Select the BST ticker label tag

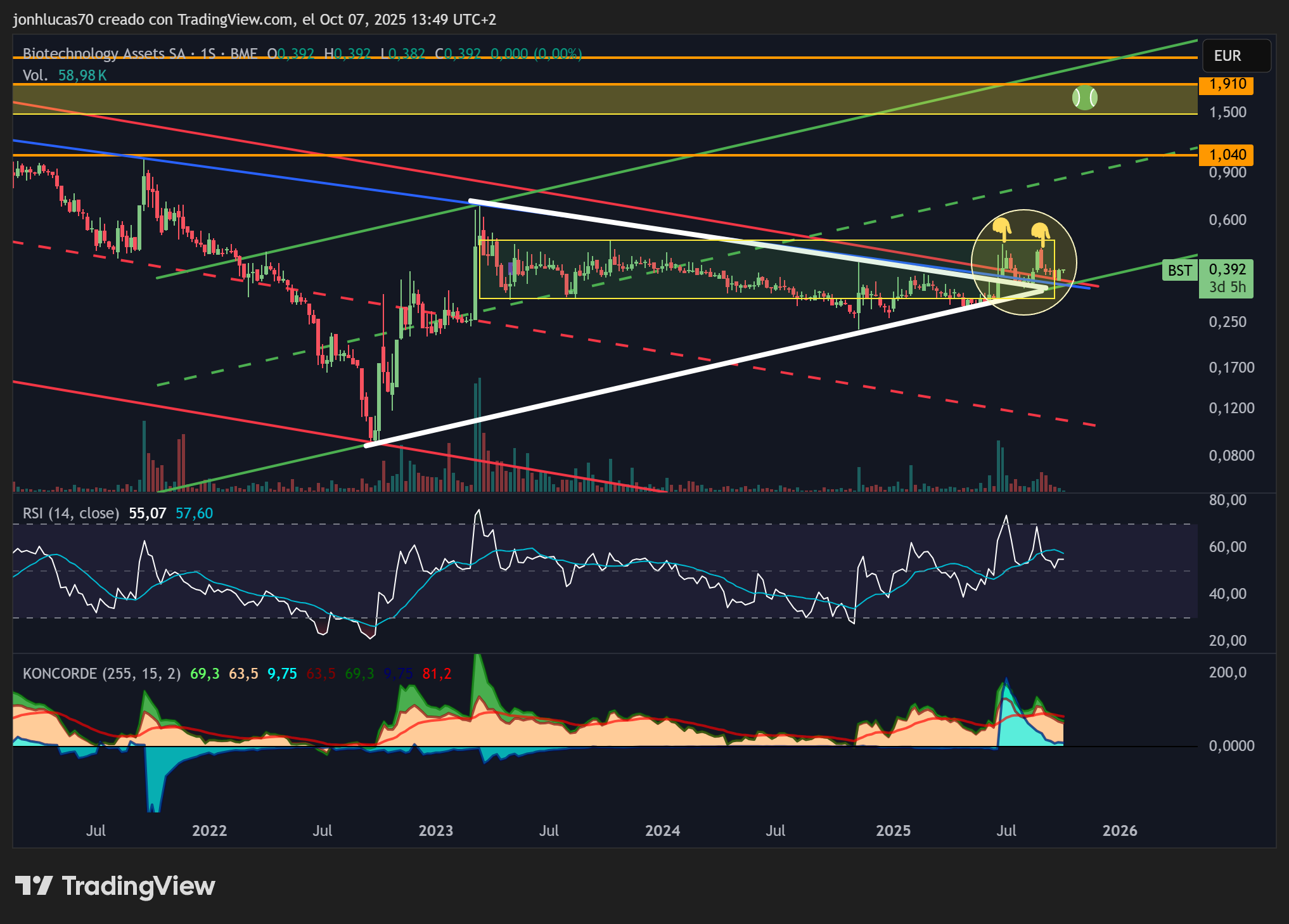(1180, 271)
